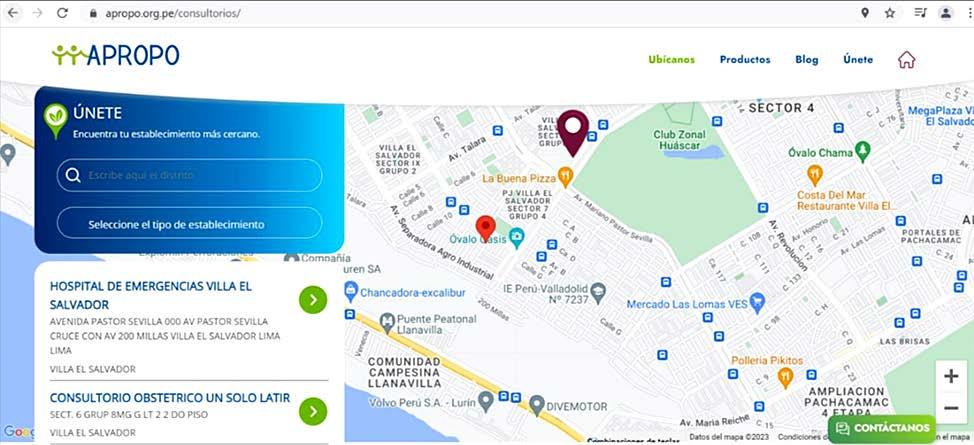Click MegaPlaza Villa El Salvador label
The image size is (974, 445).
940,116
